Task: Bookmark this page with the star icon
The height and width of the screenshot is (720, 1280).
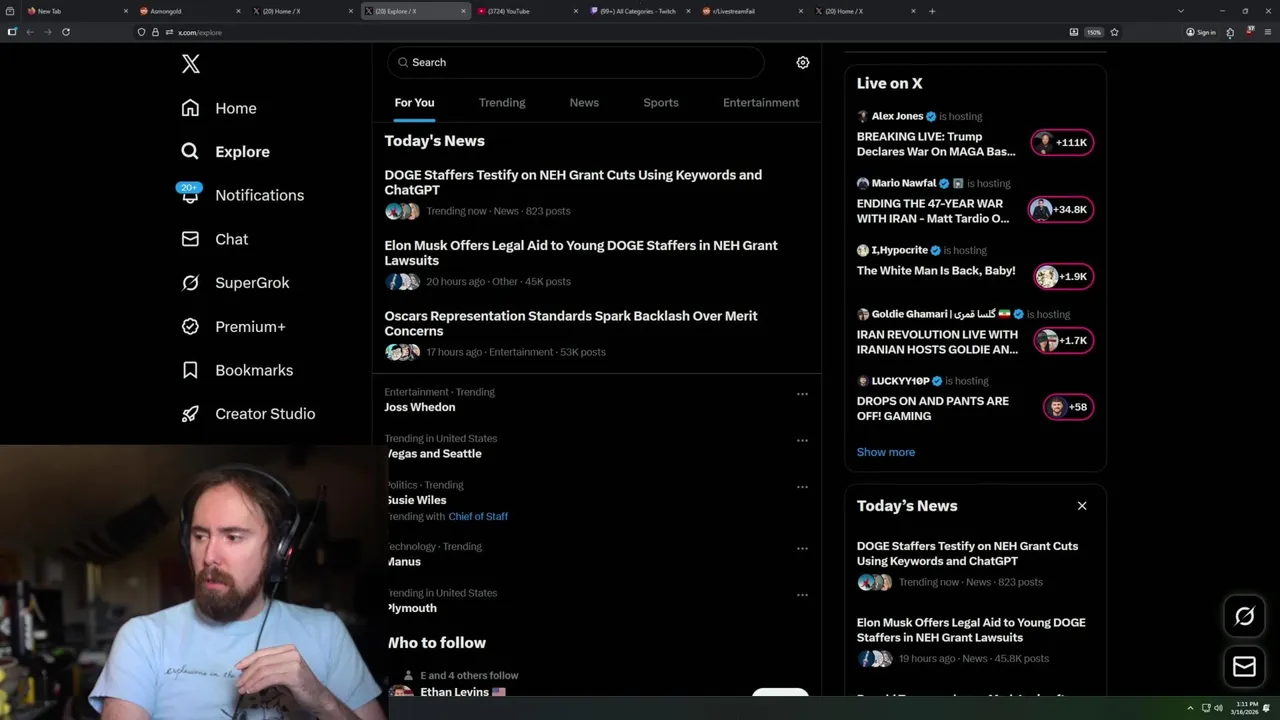Action: click(x=1114, y=32)
